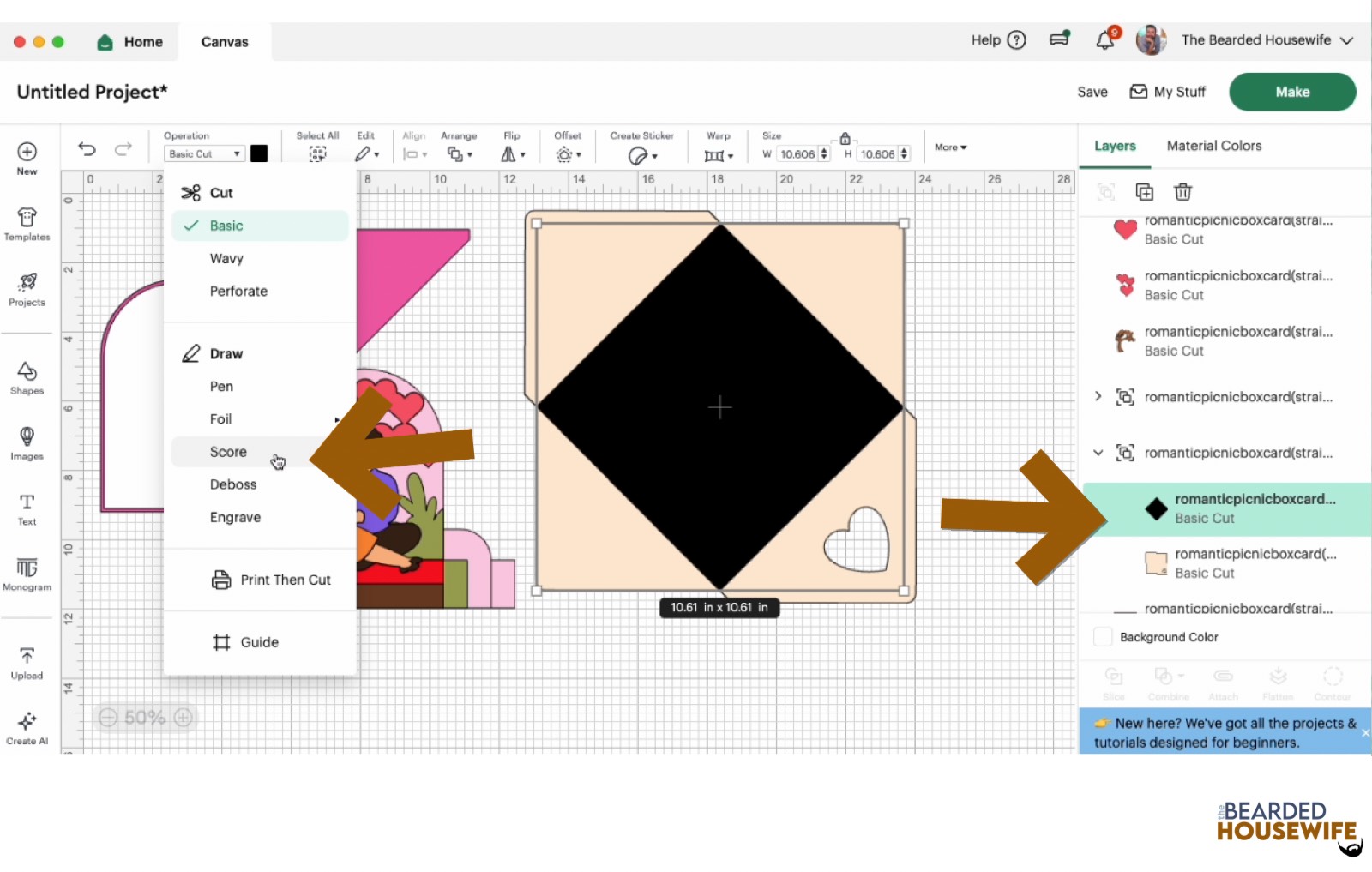This screenshot has height=872, width=1372.
Task: Click Save in the header
Action: [x=1092, y=92]
